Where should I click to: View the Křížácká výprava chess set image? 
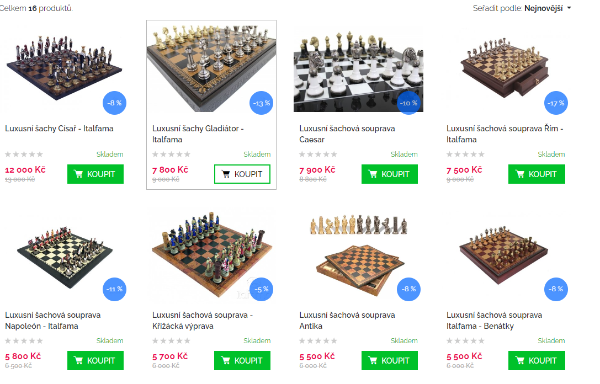click(x=212, y=255)
